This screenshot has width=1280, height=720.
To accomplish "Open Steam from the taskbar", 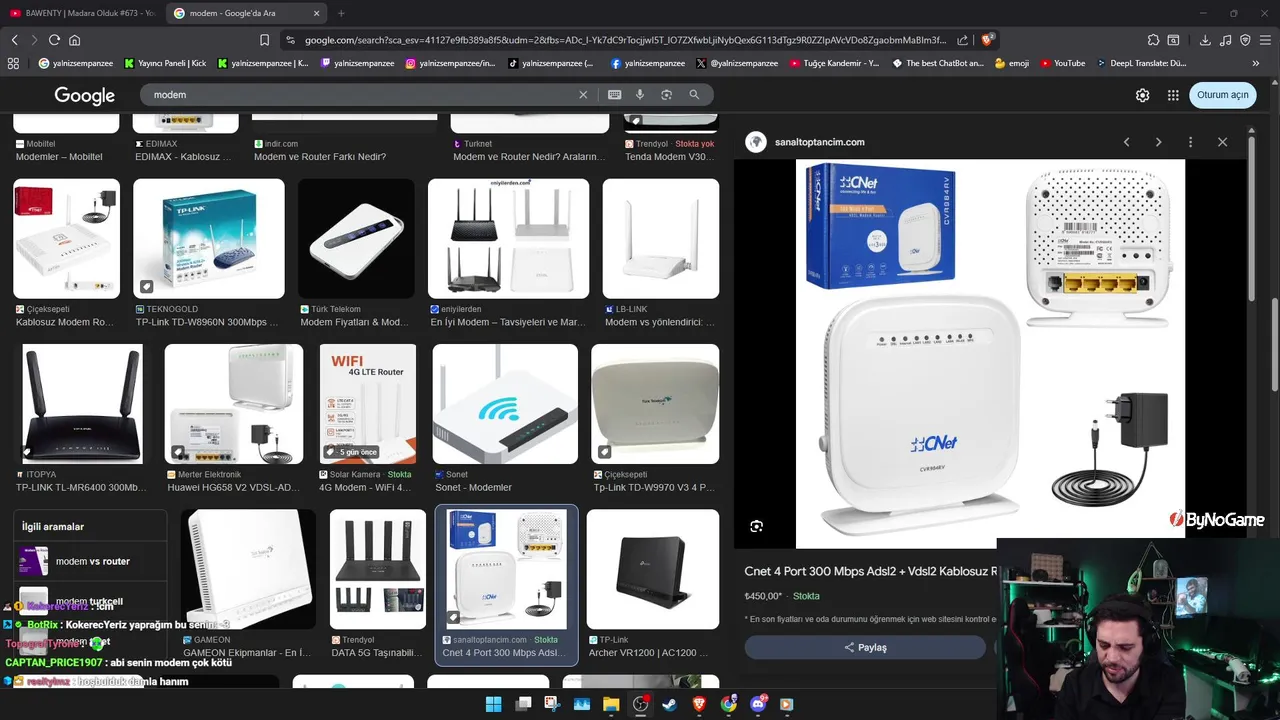I will 669,704.
